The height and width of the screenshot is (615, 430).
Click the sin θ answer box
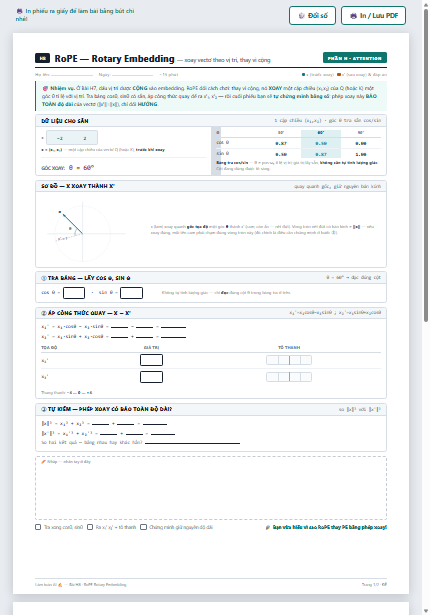pos(131,293)
